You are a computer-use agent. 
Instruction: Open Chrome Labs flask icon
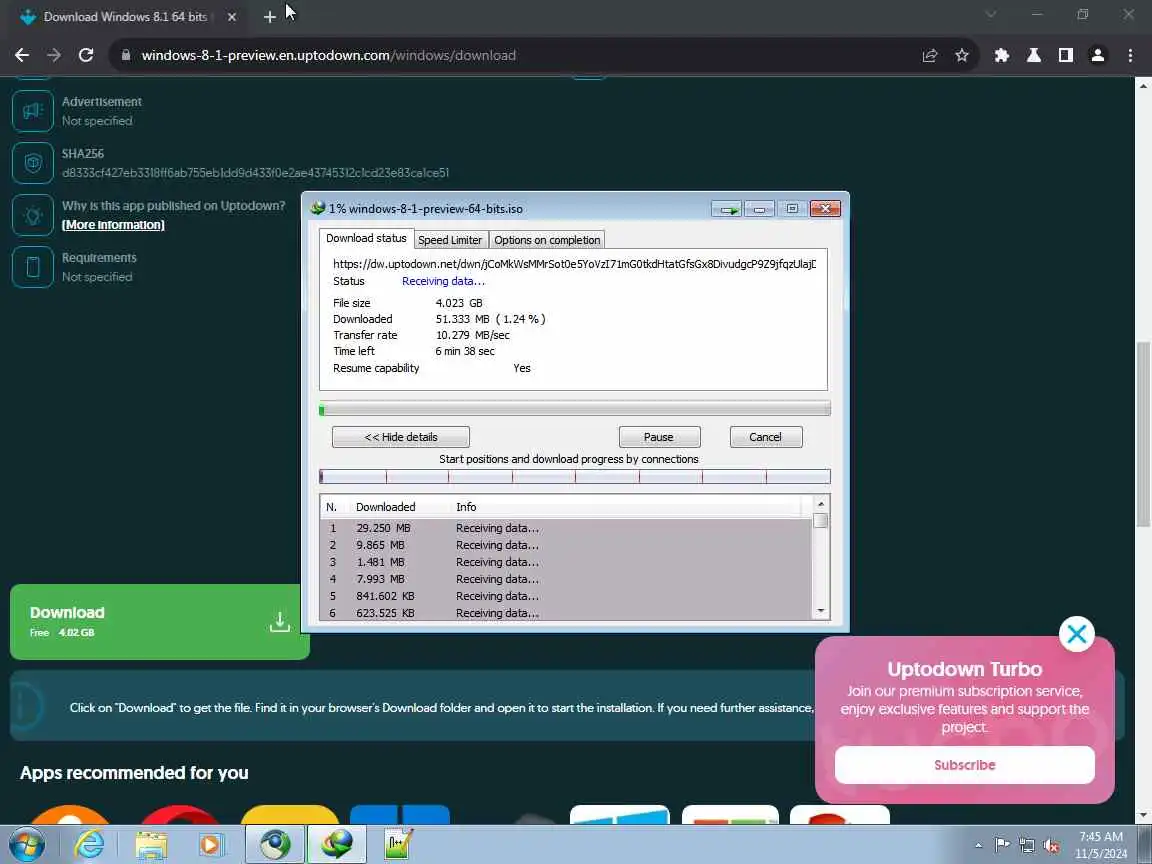pyautogui.click(x=1034, y=55)
